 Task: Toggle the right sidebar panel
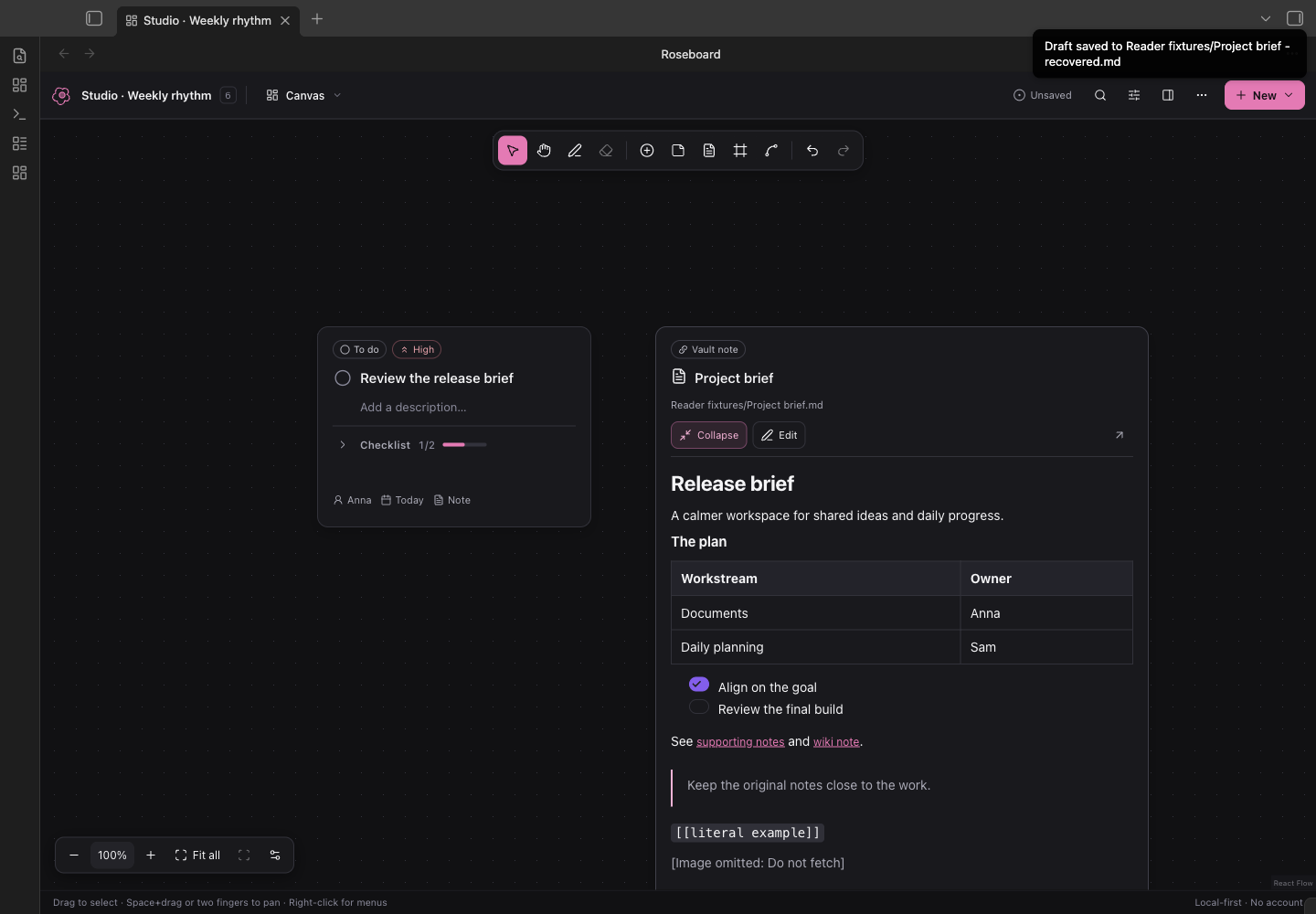click(x=1295, y=18)
